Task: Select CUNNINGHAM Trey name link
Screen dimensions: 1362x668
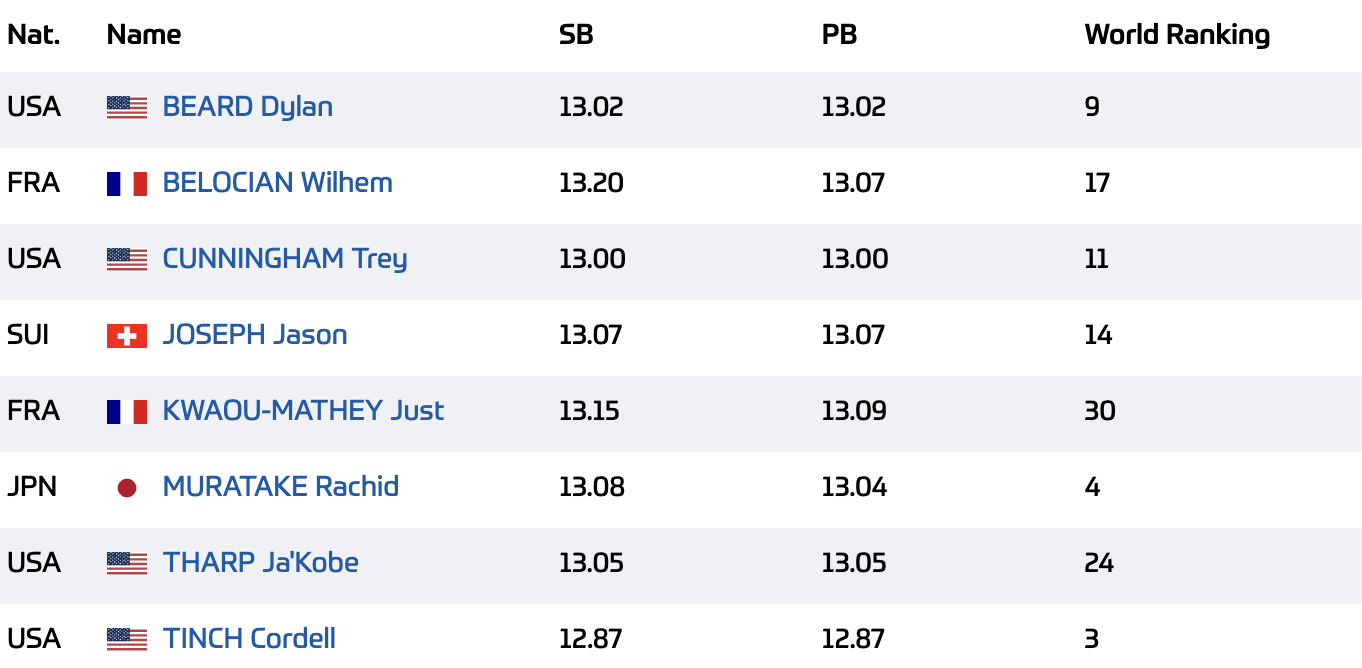Action: [285, 259]
